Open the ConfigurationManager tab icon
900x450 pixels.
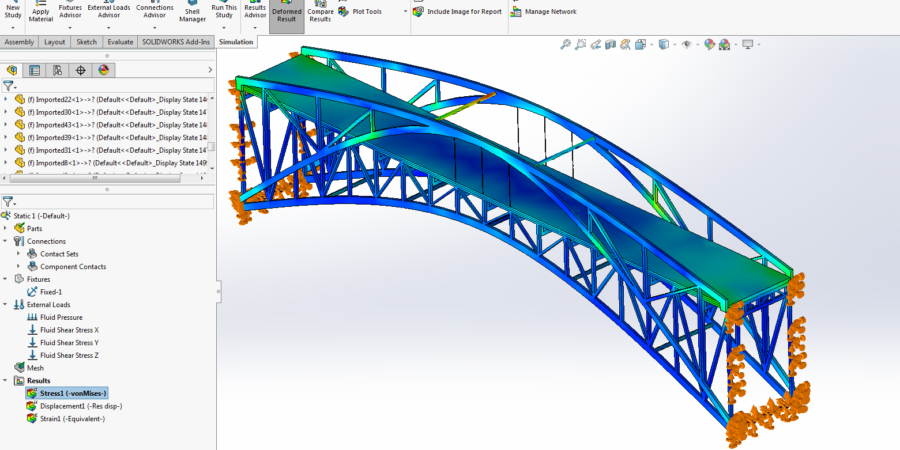(x=58, y=70)
